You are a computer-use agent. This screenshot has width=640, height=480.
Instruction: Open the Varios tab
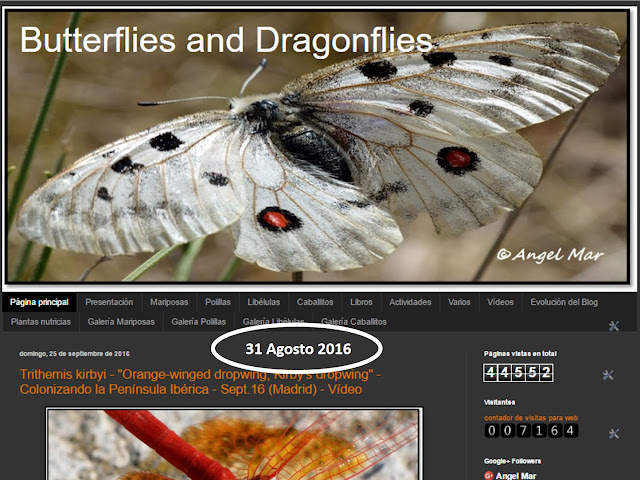click(x=459, y=302)
